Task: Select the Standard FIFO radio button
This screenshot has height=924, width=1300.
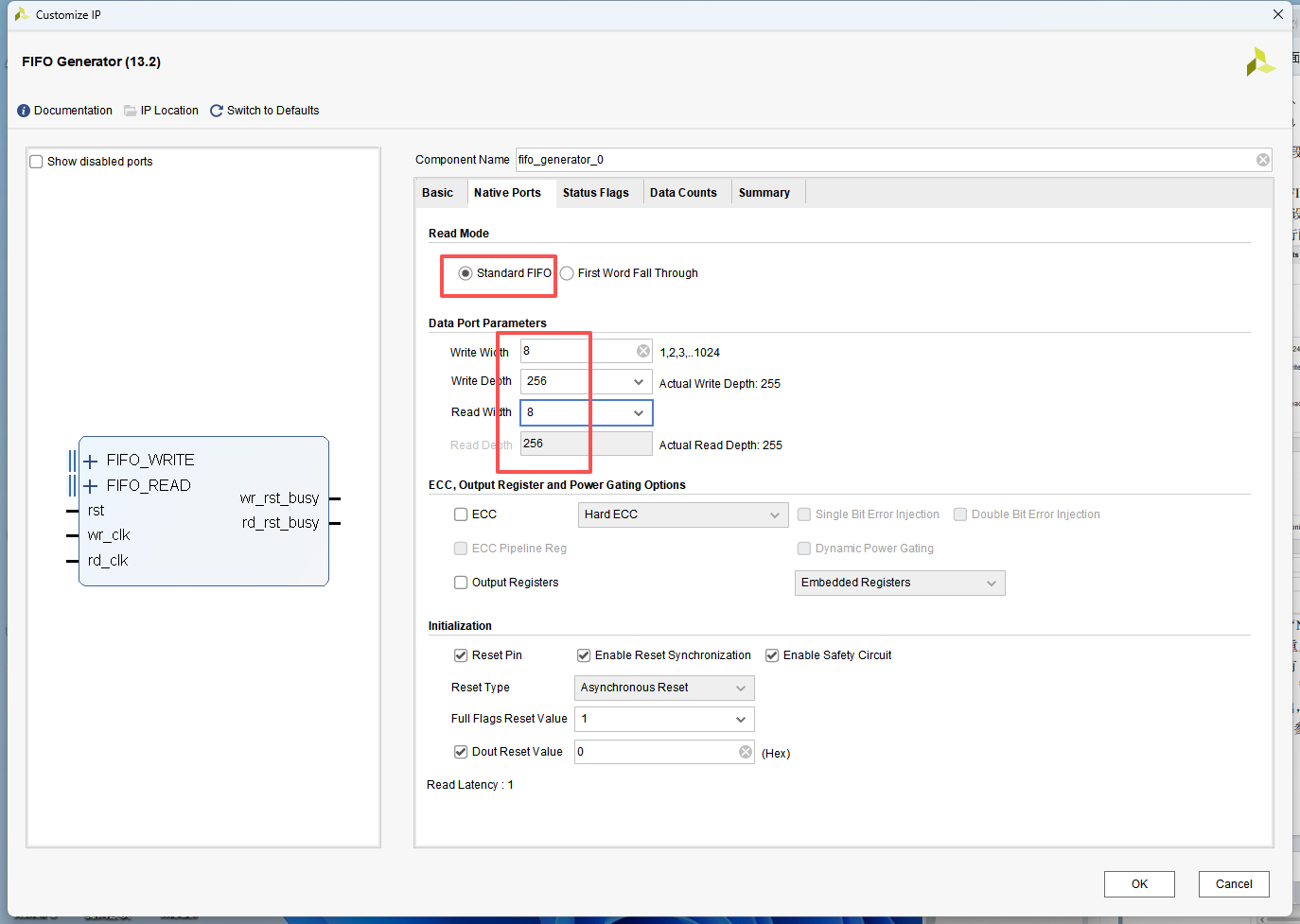Action: click(466, 273)
